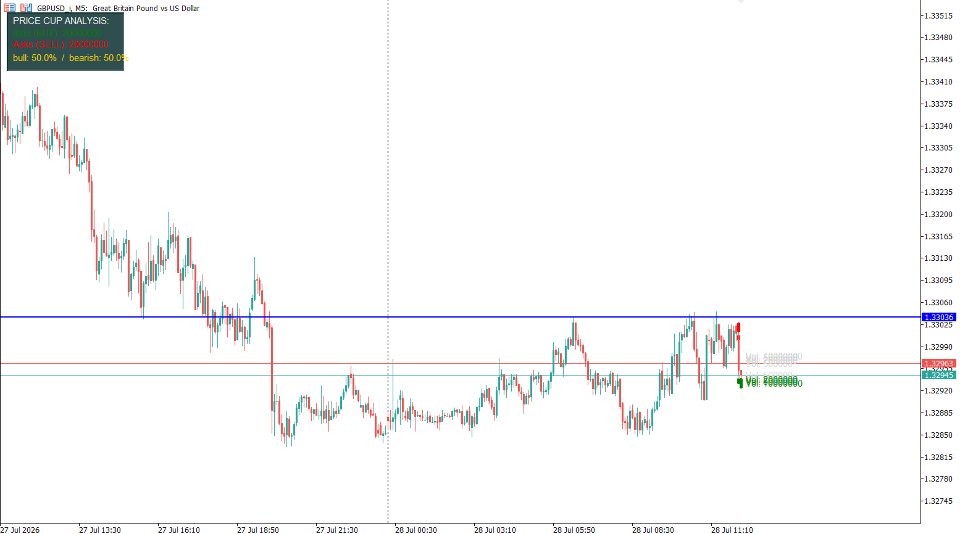Click the 27 Jul 18:50 time label
This screenshot has width=960, height=534.
point(258,530)
